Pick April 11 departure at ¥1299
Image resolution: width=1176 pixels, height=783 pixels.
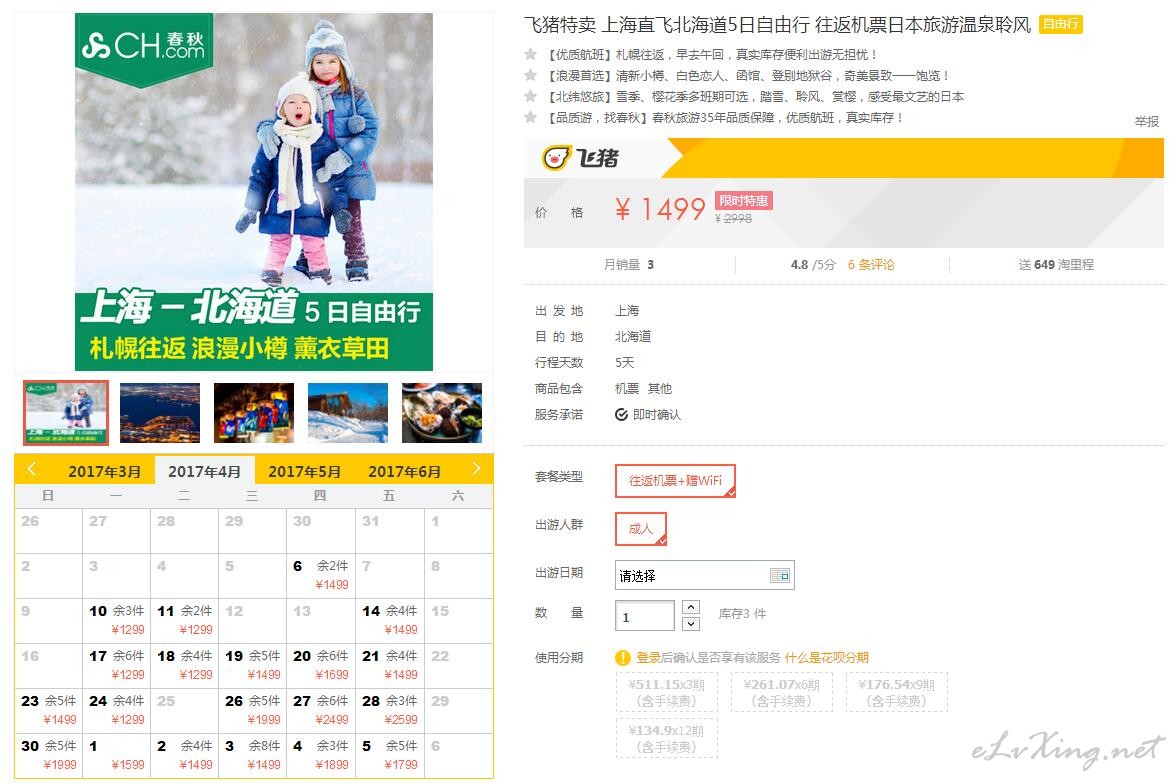[184, 621]
